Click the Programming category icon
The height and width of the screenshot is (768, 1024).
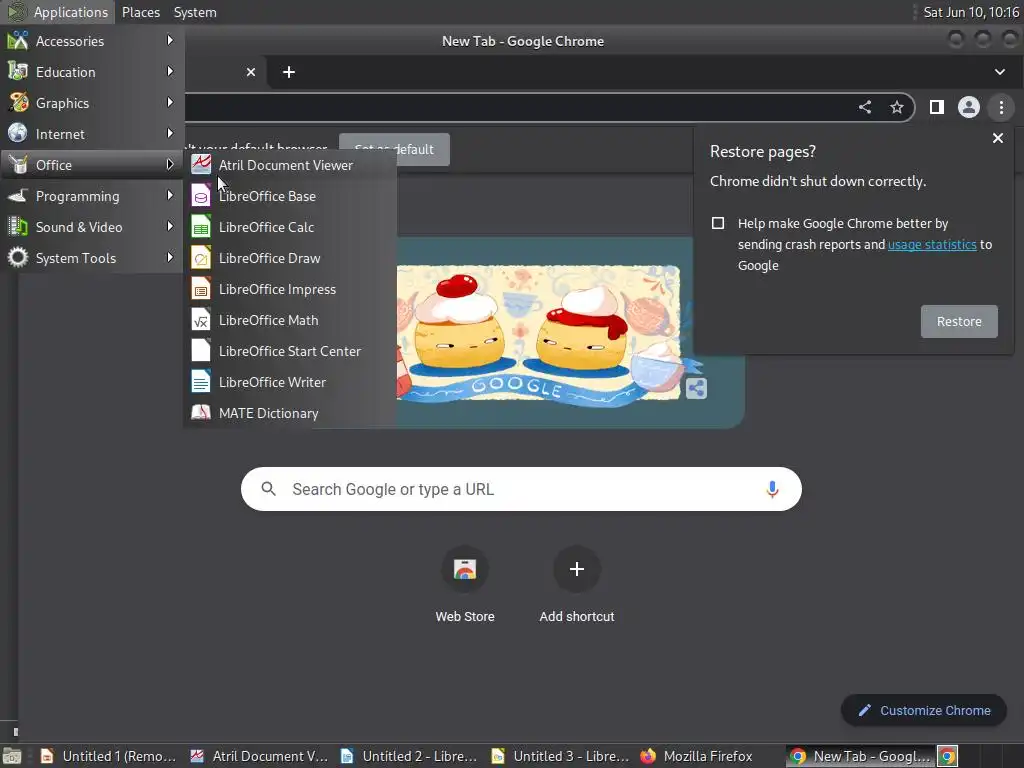[x=18, y=195]
